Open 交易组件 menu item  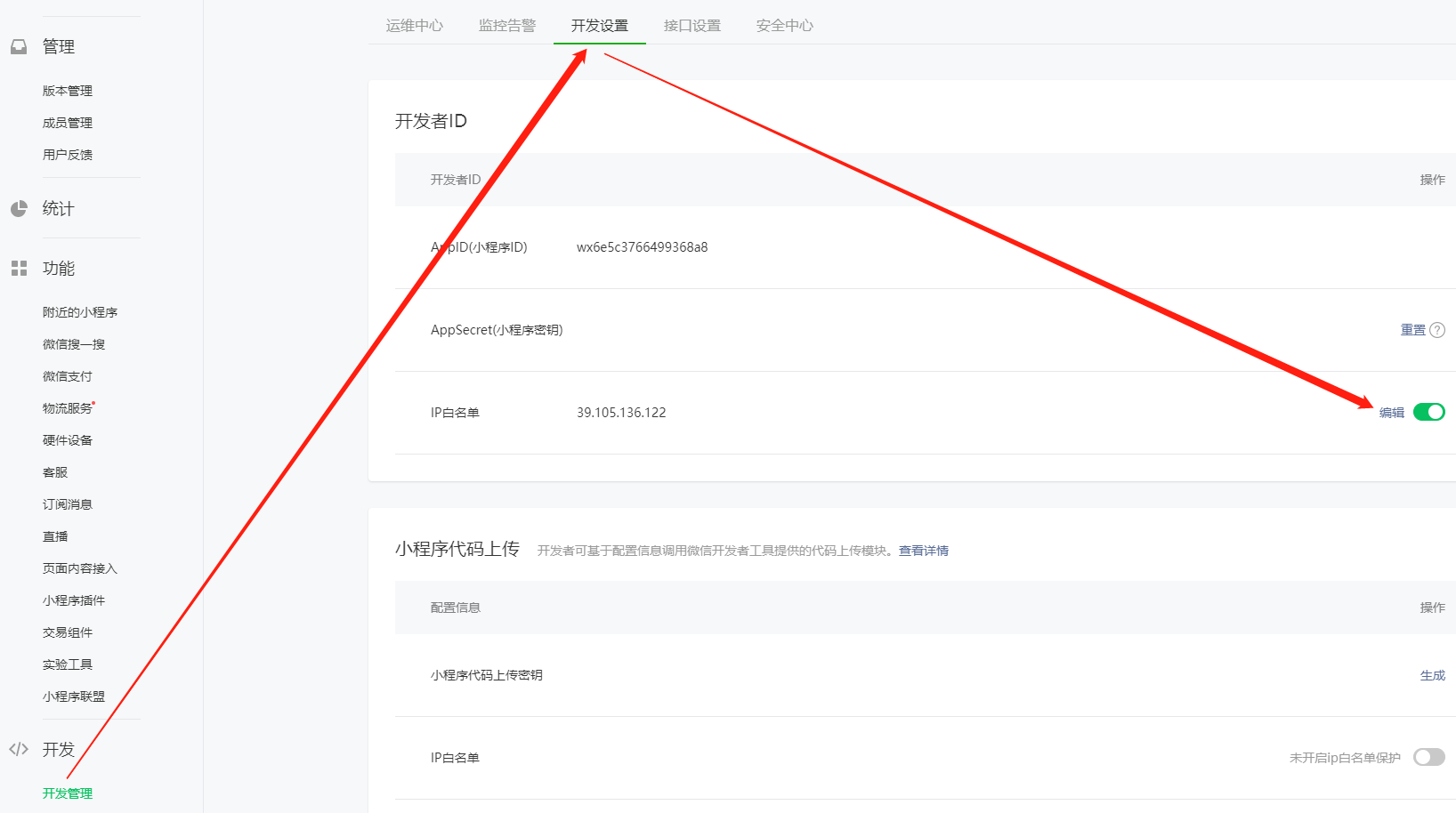pos(68,632)
